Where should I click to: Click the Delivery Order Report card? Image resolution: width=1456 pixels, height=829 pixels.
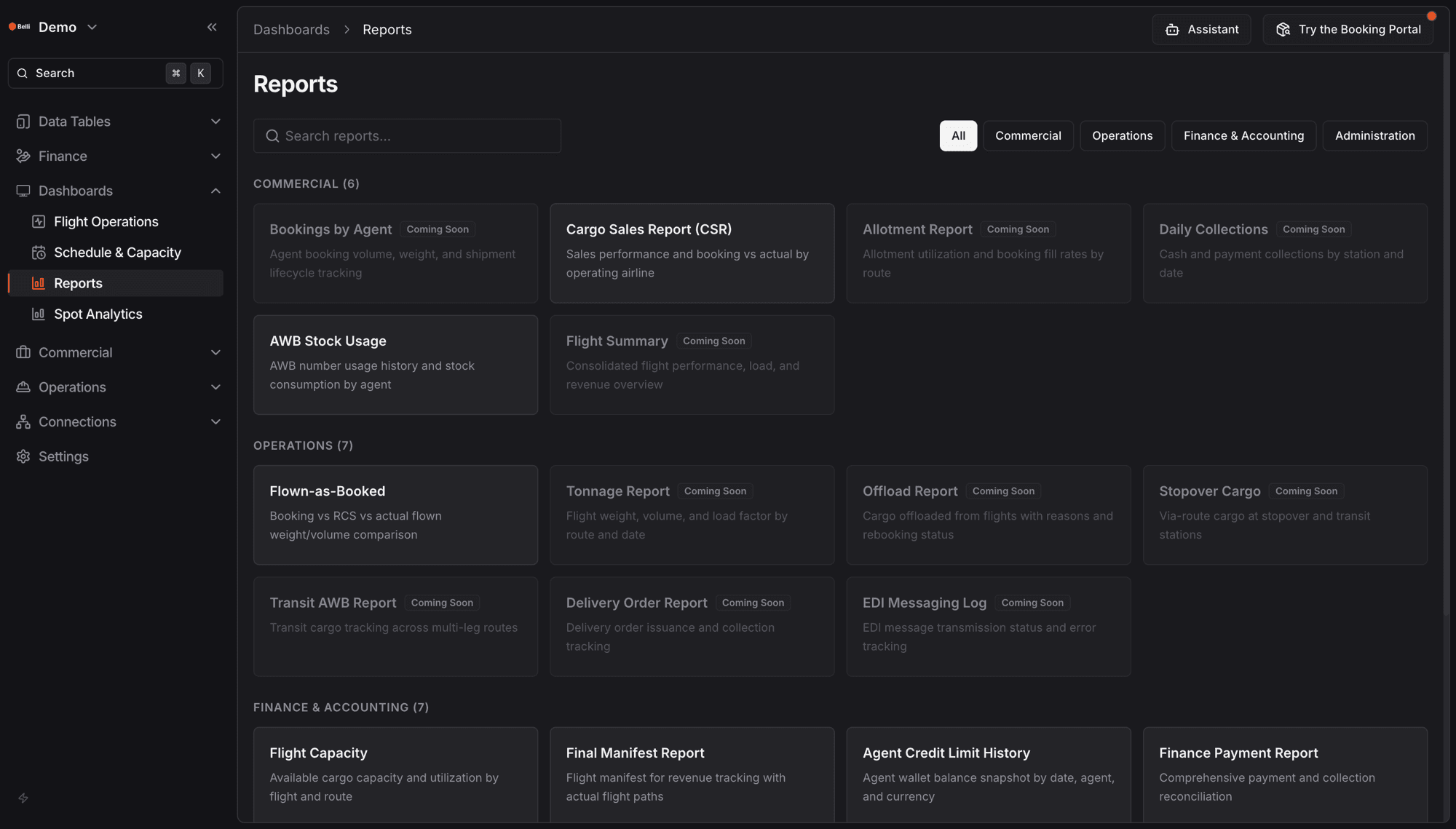pos(692,627)
